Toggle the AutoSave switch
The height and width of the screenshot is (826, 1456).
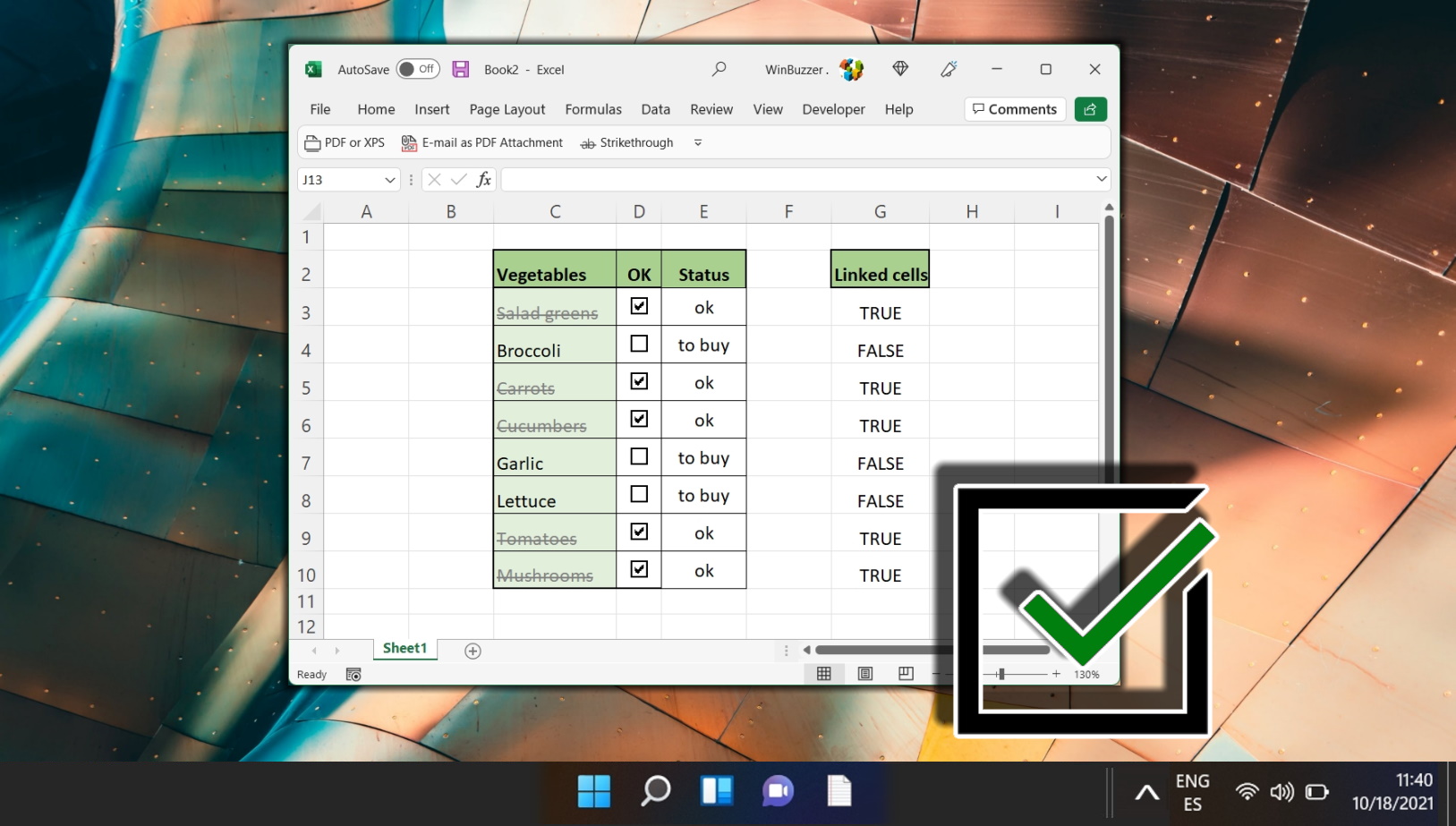click(418, 69)
